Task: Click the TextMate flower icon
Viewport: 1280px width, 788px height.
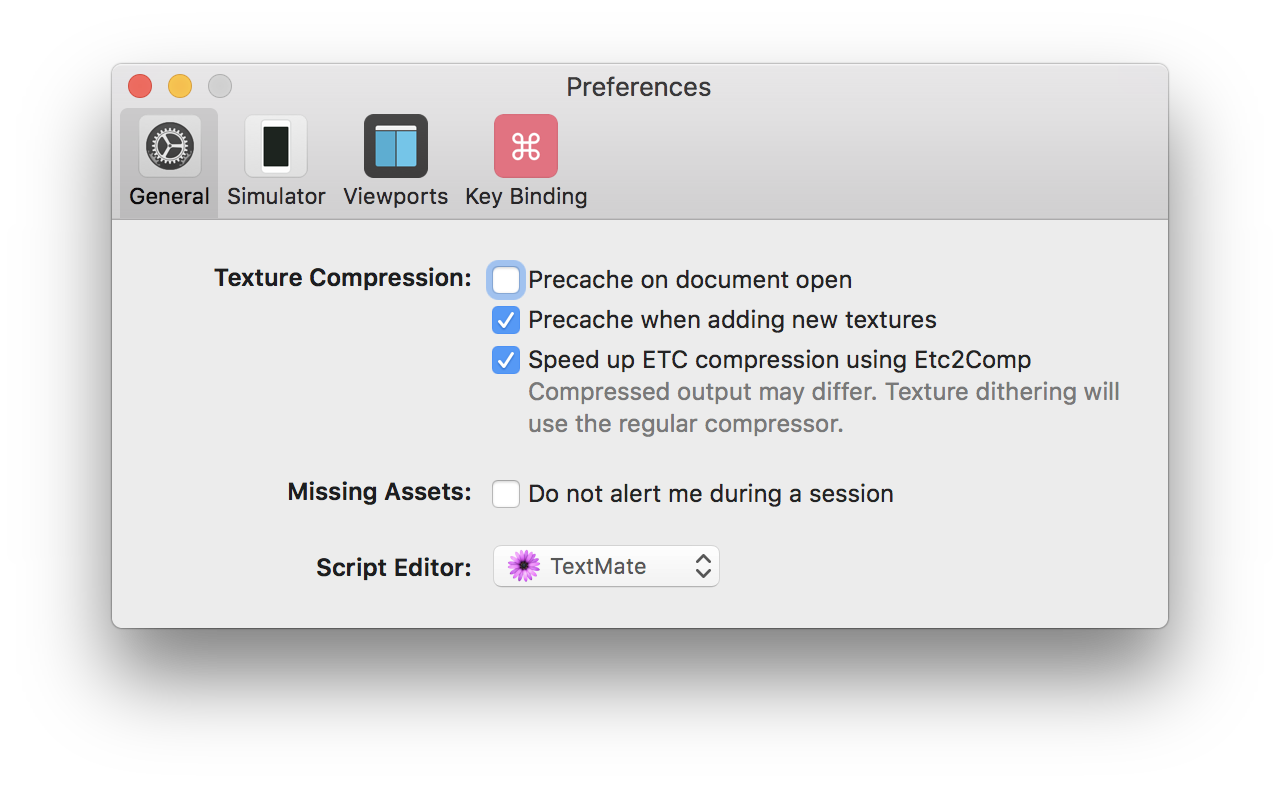Action: pyautogui.click(x=524, y=566)
